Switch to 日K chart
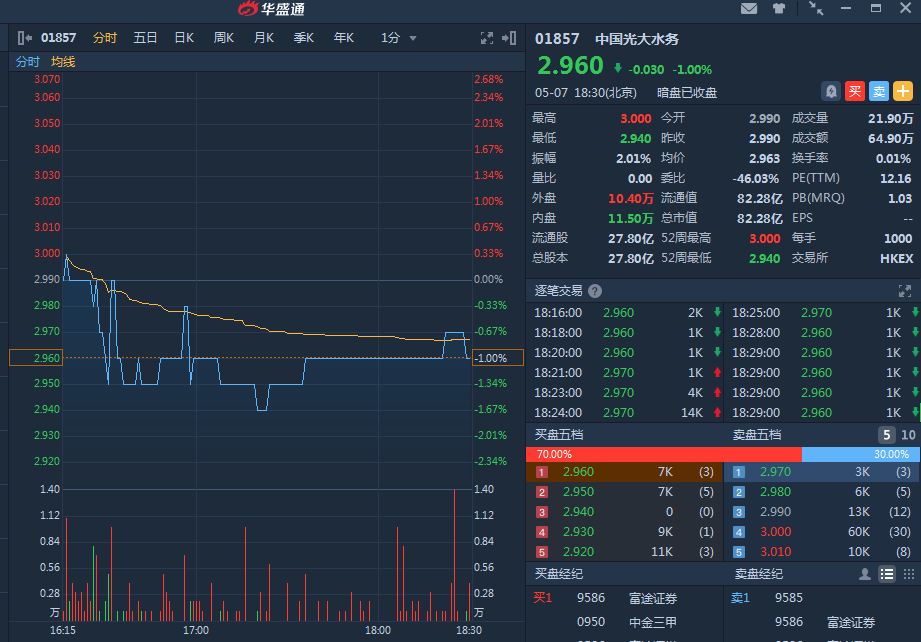921x642 pixels. point(184,38)
